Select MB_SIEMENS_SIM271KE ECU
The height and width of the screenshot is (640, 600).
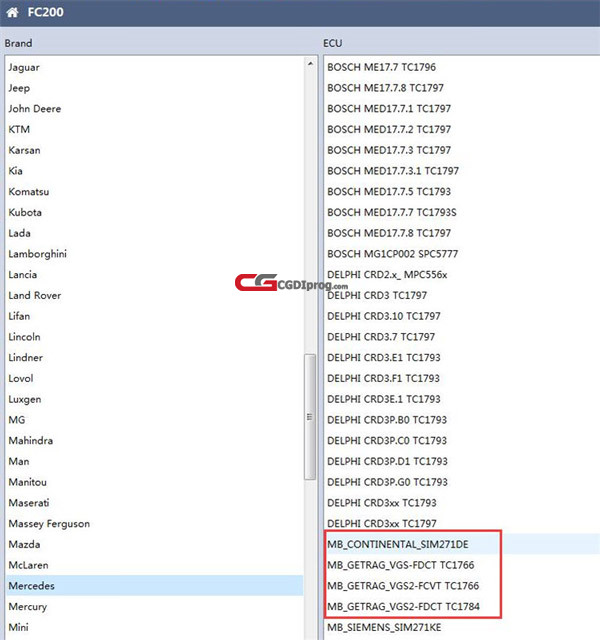[x=384, y=628]
